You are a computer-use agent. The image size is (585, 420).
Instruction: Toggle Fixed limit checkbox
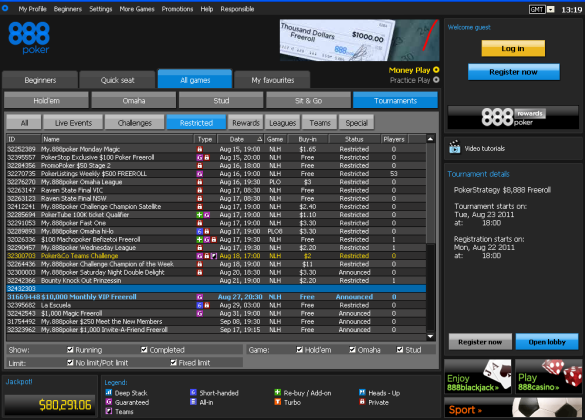(173, 363)
